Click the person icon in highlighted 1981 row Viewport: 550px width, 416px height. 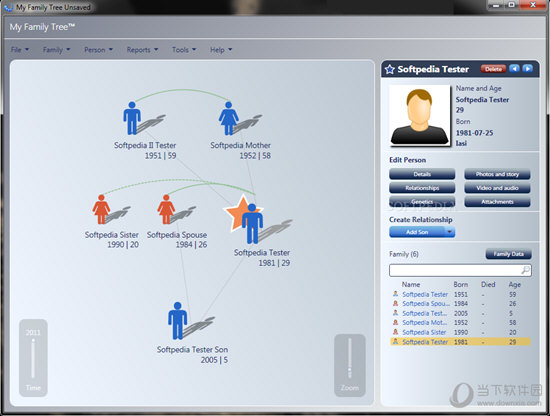[x=395, y=341]
